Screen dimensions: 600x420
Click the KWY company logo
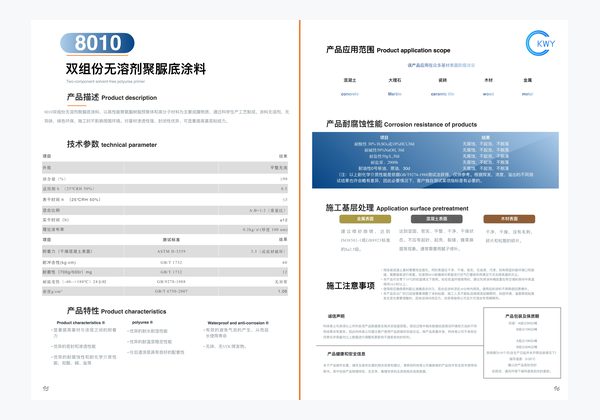click(x=540, y=43)
